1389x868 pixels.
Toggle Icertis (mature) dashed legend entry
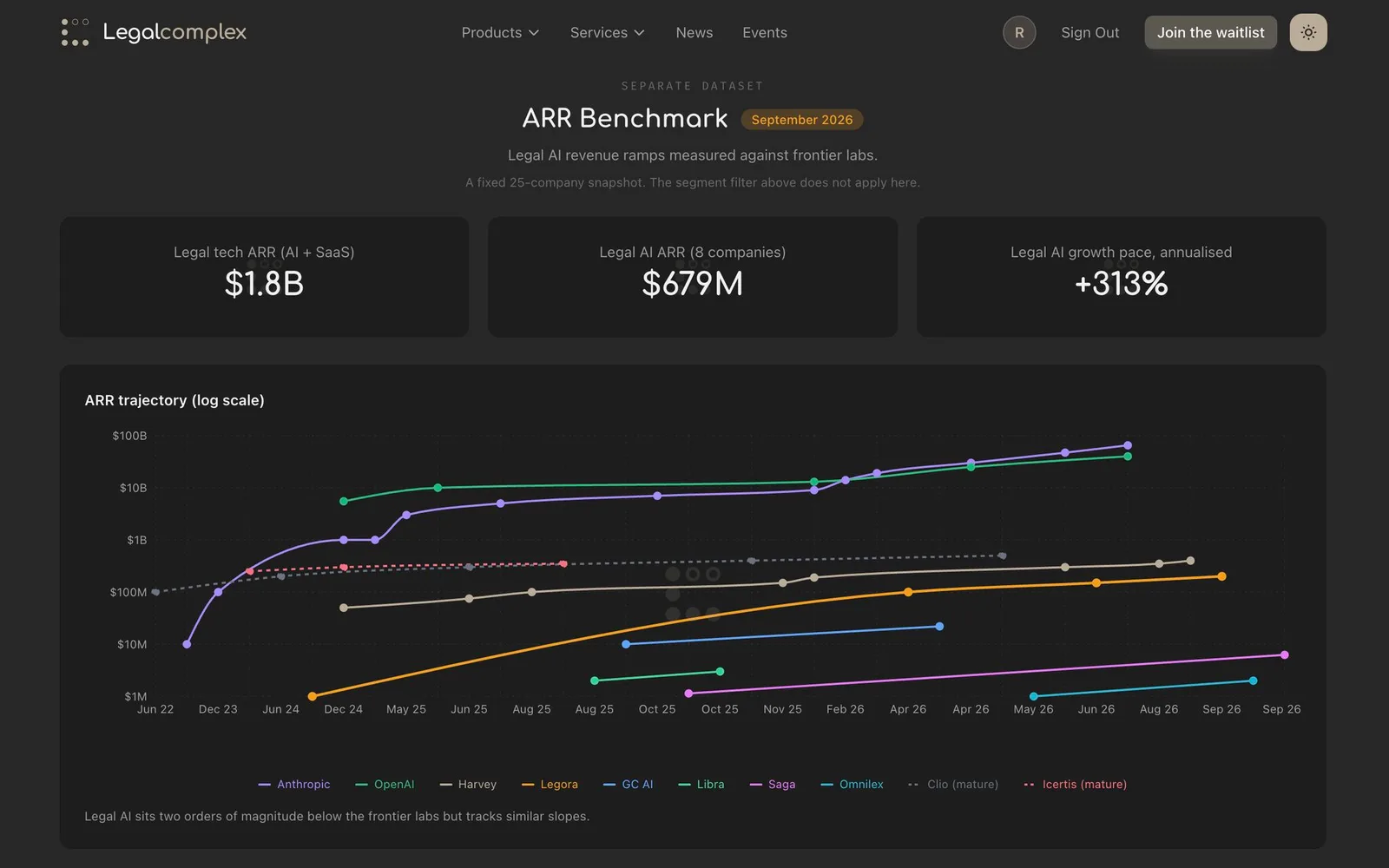coord(1075,784)
